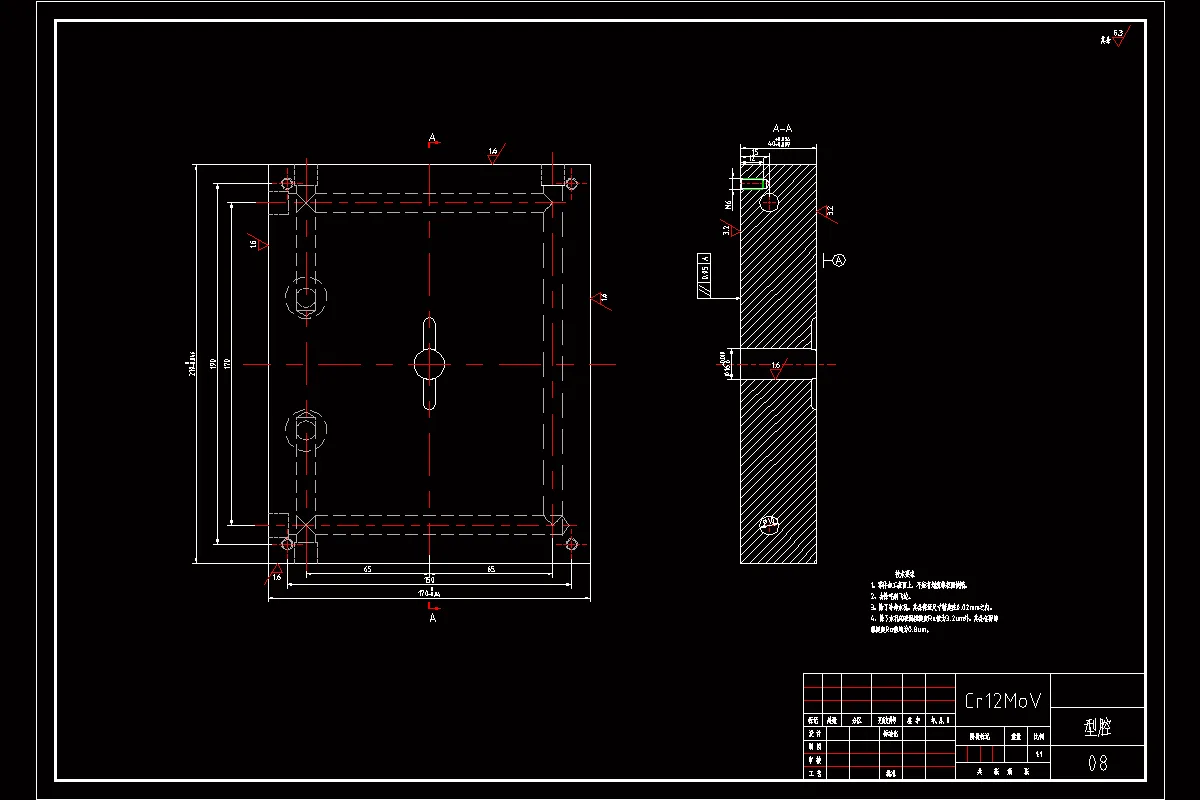
Task: Select the M6 thread callout
Action: 729,203
